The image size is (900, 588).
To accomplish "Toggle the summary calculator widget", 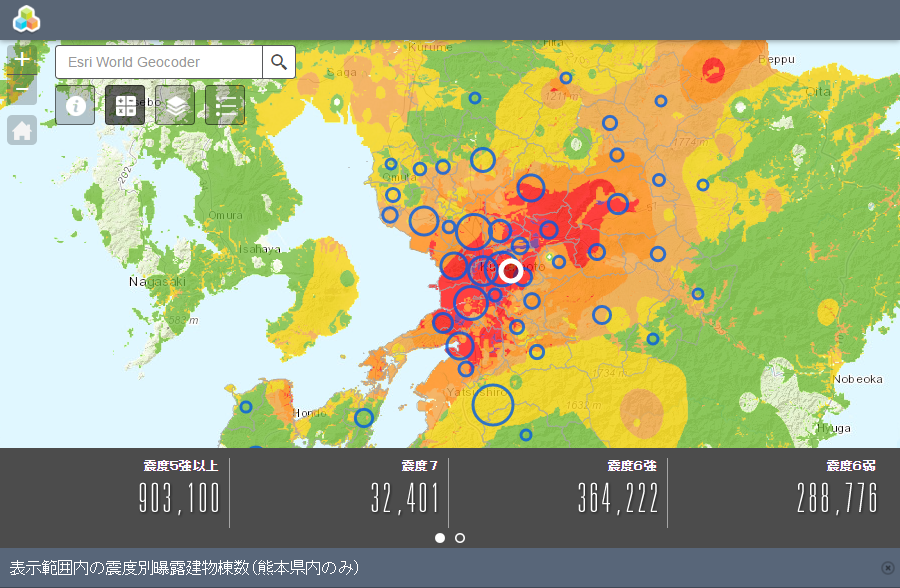I will [x=125, y=105].
